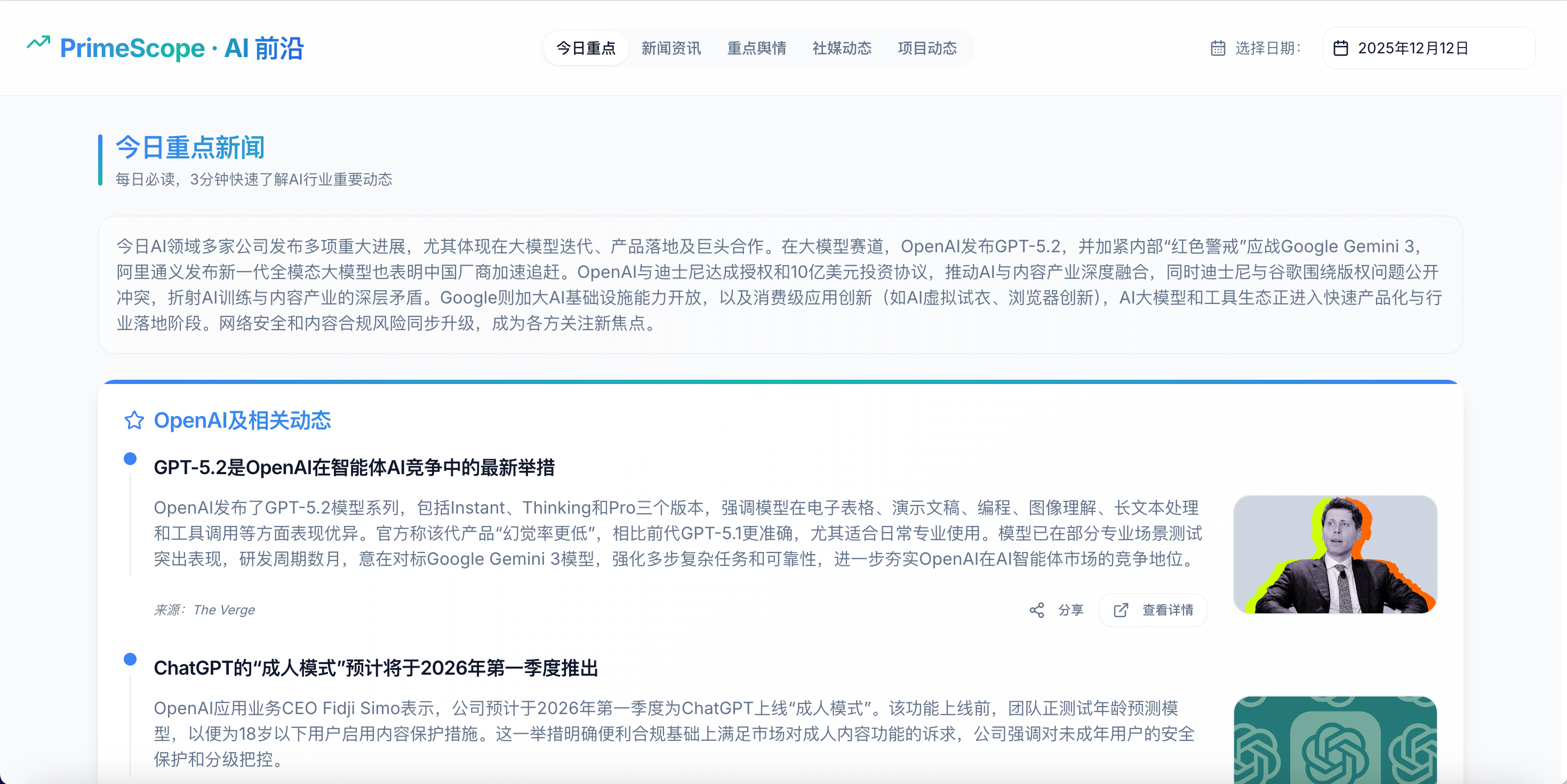1567x784 pixels.
Task: Open the headline ChatGPT的“成人模式”预计将于2026年第一季度推出
Action: (x=376, y=668)
